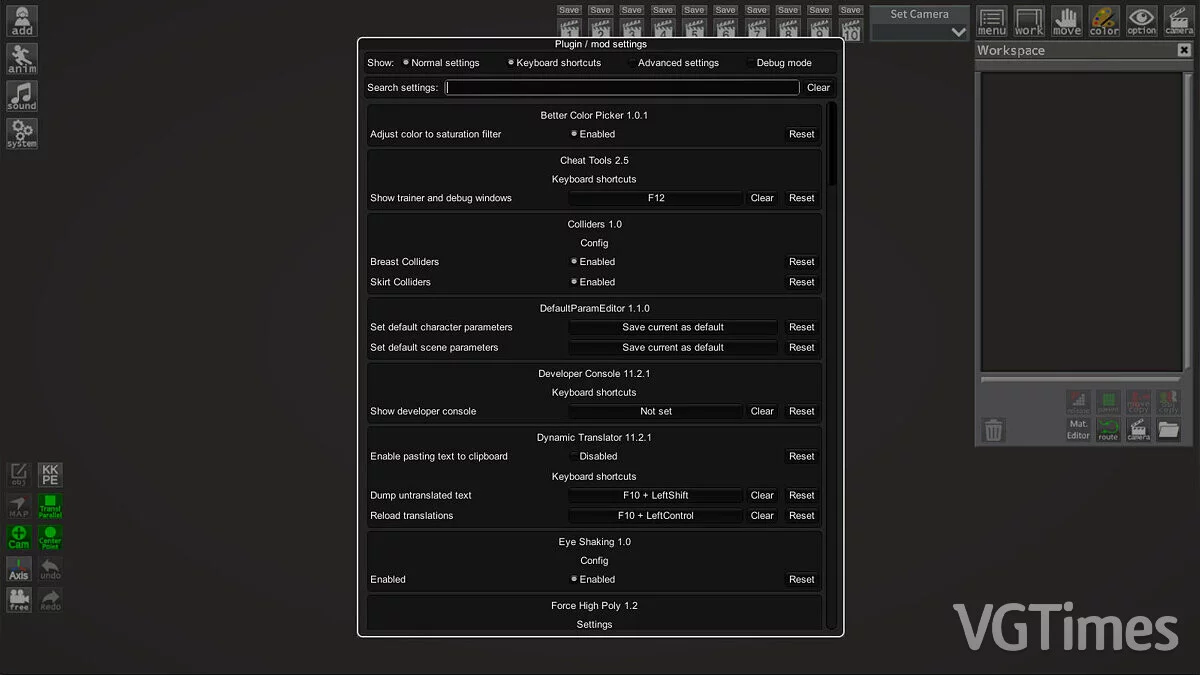Click the green route icon in workspace

click(1108, 430)
